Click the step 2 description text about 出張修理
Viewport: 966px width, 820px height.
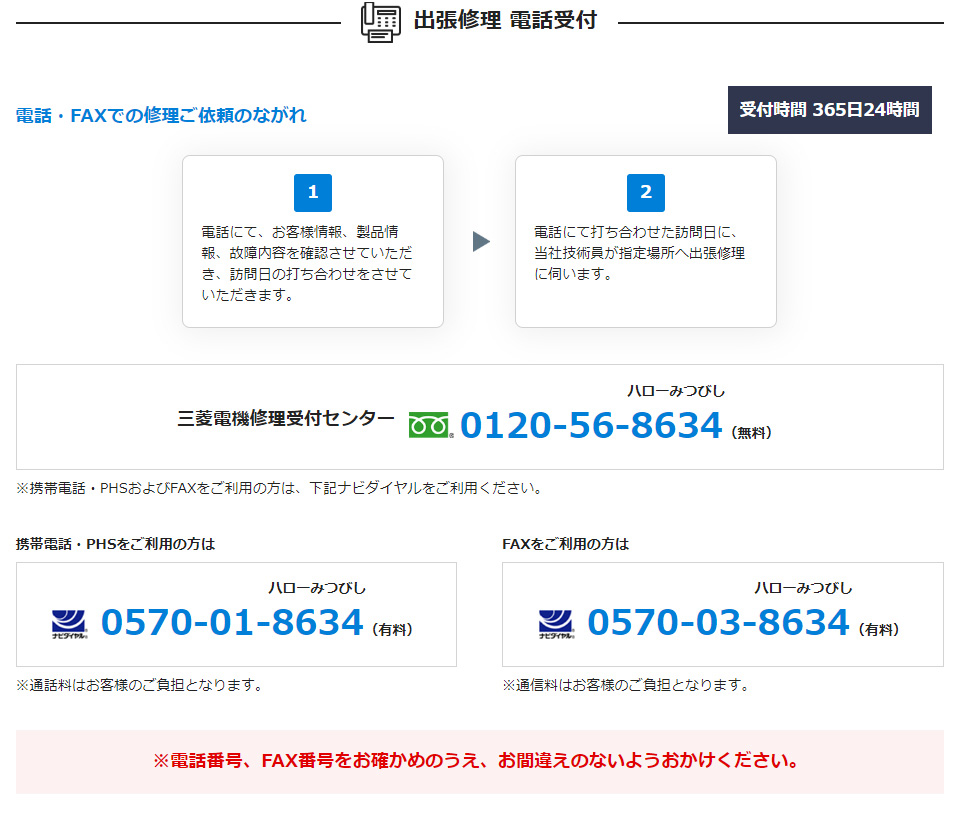(639, 253)
